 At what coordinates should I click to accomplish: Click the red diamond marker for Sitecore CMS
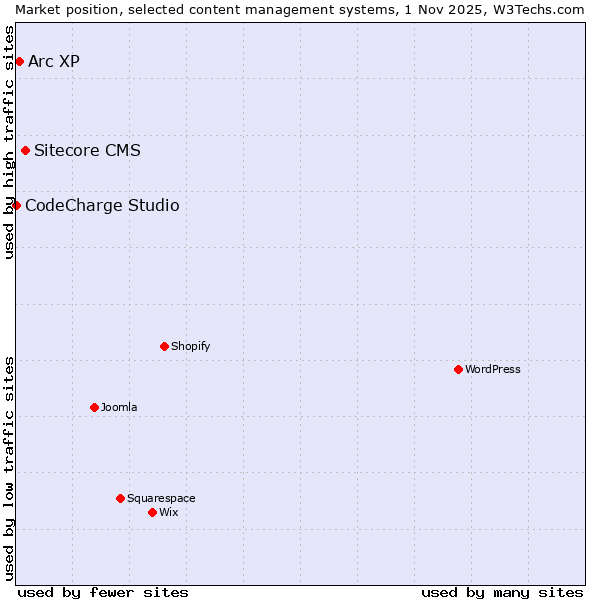25,151
